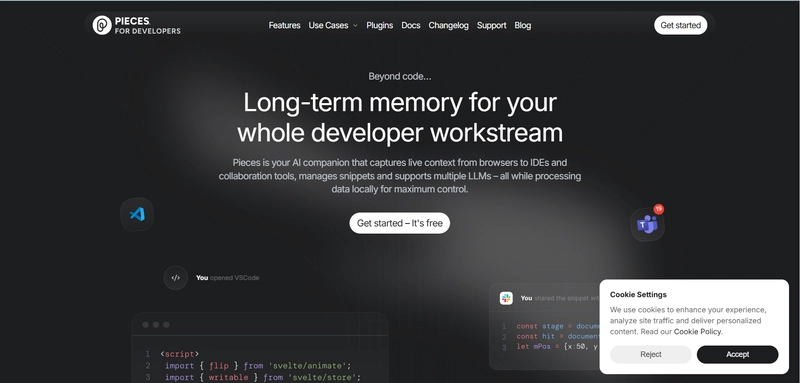This screenshot has height=383, width=800.
Task: Open the Changelog page
Action: [x=448, y=25]
